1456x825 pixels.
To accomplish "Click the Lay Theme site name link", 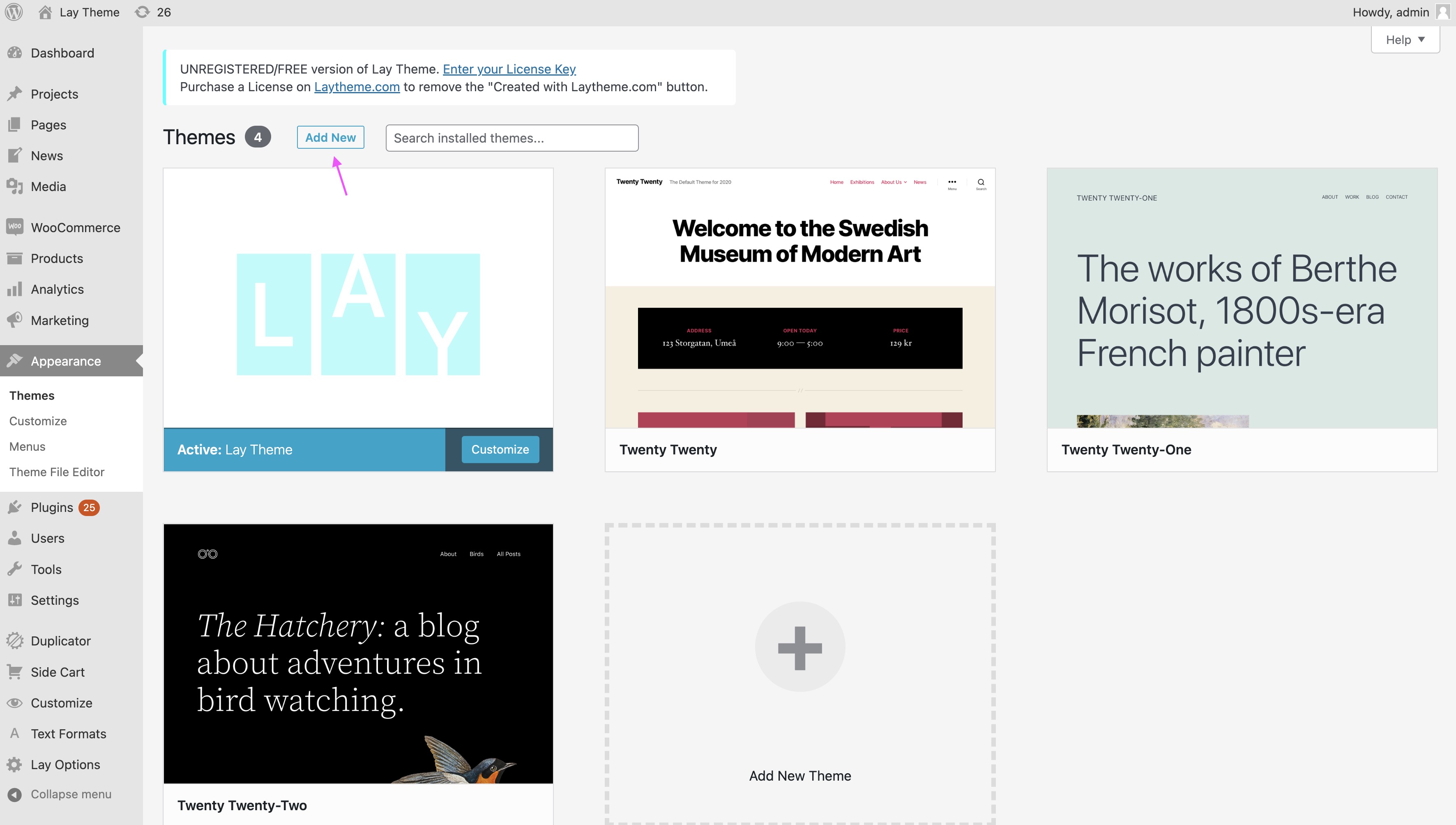I will pyautogui.click(x=90, y=12).
